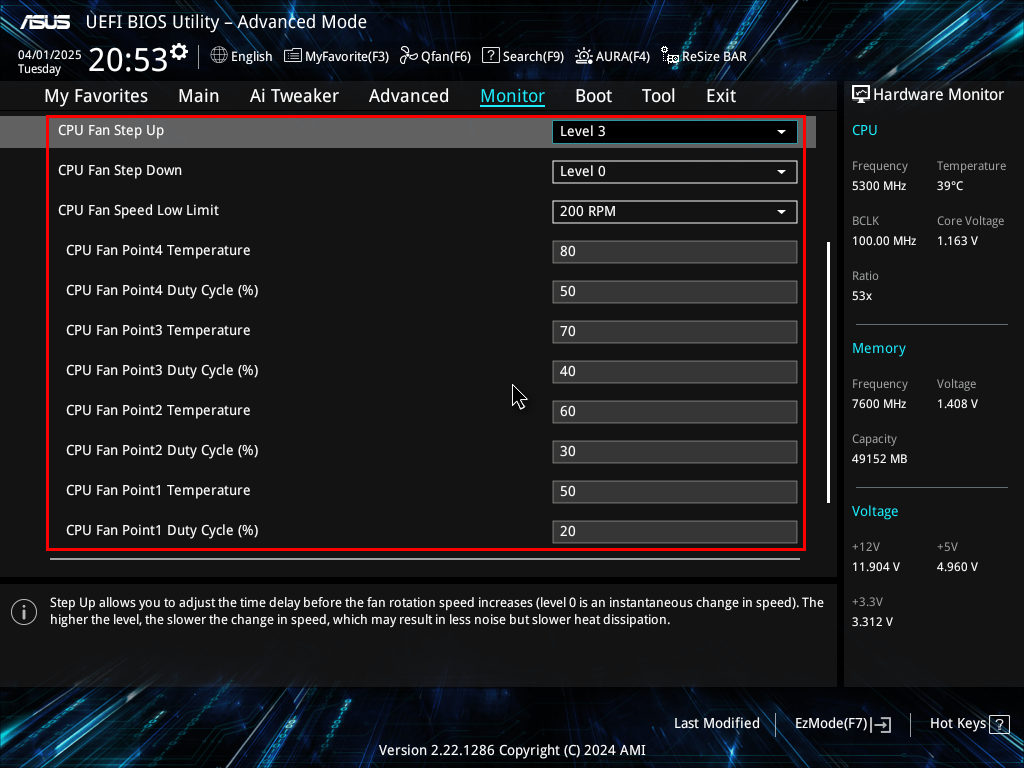Viewport: 1024px width, 768px height.
Task: Click the Memory section heading
Action: [878, 349]
